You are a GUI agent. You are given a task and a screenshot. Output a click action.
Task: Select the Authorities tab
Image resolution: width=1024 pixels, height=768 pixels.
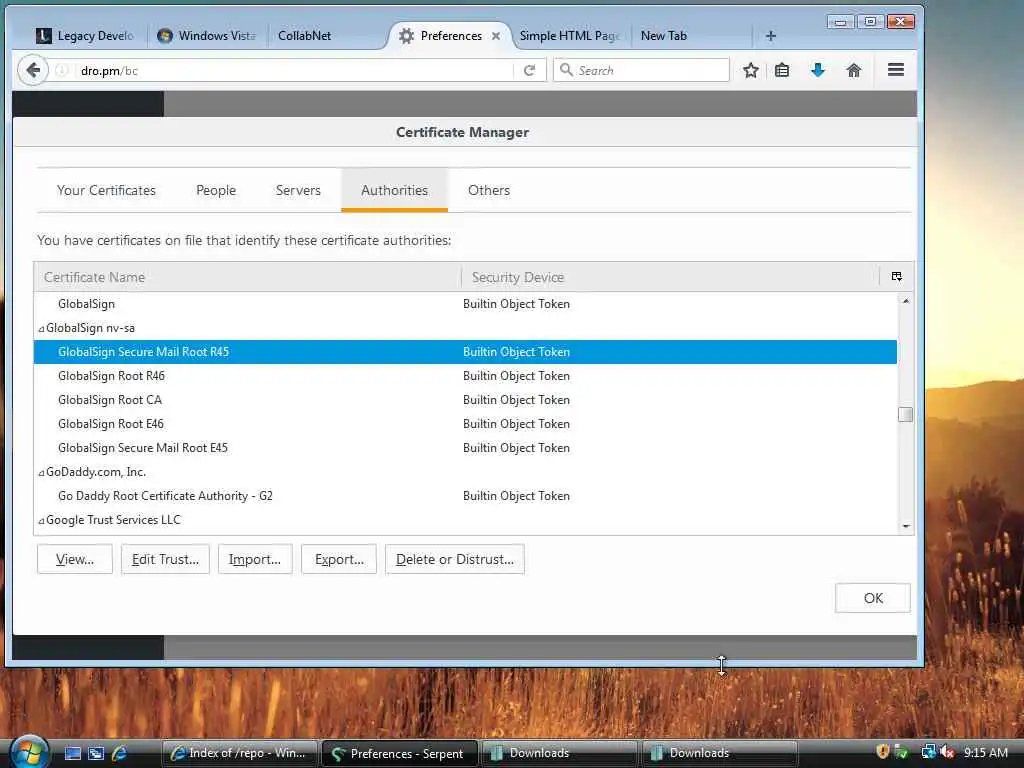pyautogui.click(x=394, y=190)
